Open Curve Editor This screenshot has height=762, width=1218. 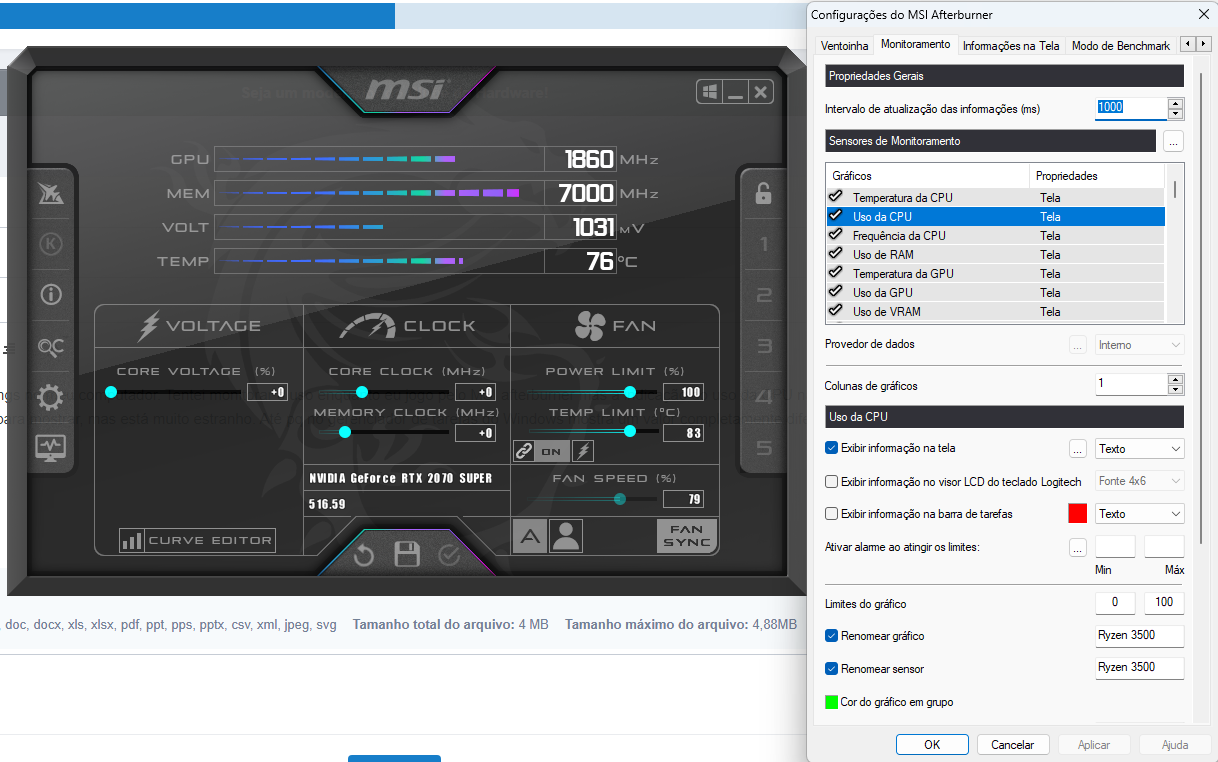(197, 541)
